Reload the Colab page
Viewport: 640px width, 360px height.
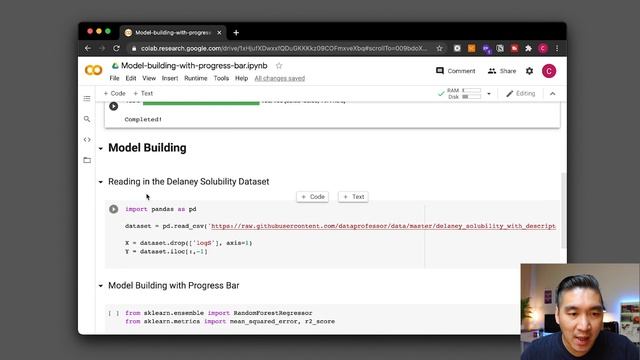click(116, 48)
